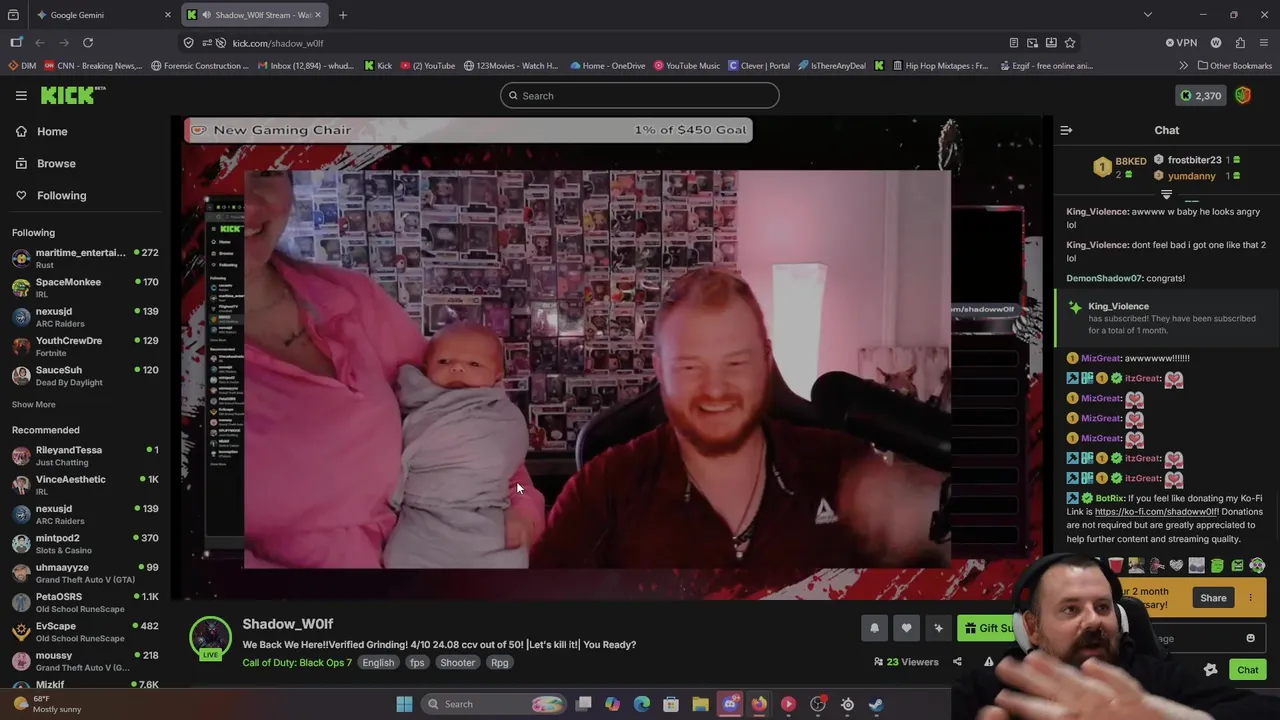
Task: Open the YouthCrewDre followed channel
Action: [85, 346]
